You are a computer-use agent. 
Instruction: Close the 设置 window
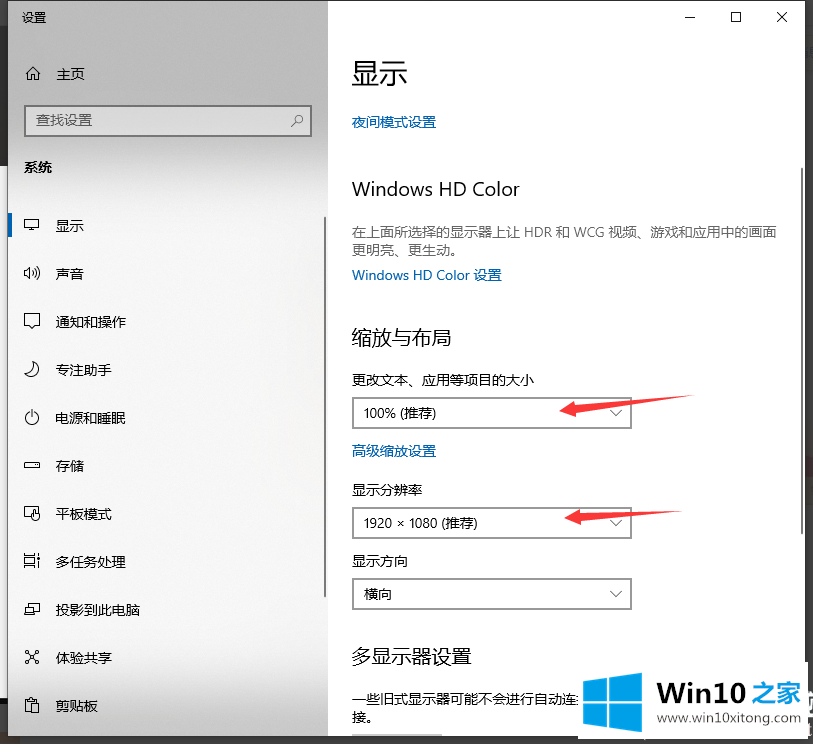pyautogui.click(x=782, y=17)
